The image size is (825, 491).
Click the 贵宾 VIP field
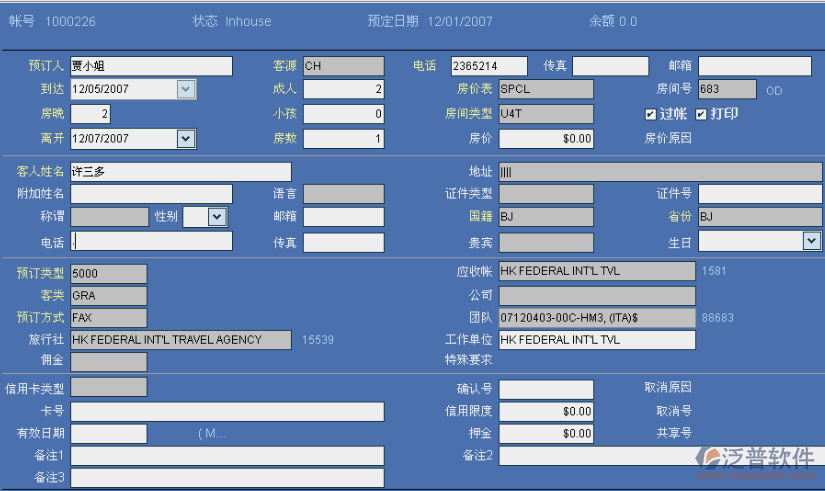click(x=546, y=243)
